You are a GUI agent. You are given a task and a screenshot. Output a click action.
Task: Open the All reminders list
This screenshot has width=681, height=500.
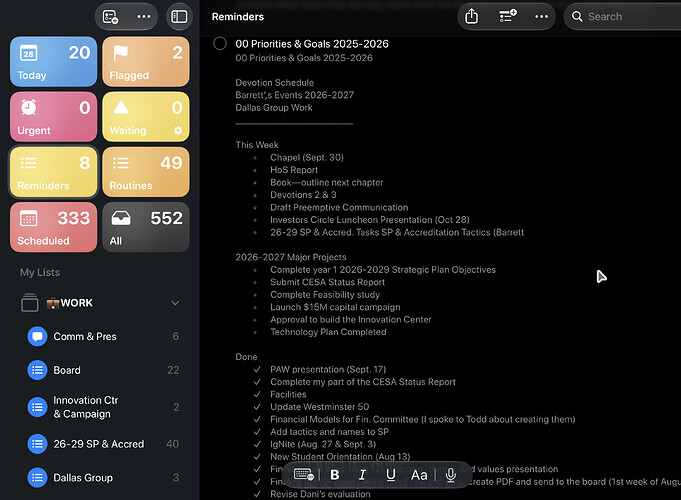[146, 227]
